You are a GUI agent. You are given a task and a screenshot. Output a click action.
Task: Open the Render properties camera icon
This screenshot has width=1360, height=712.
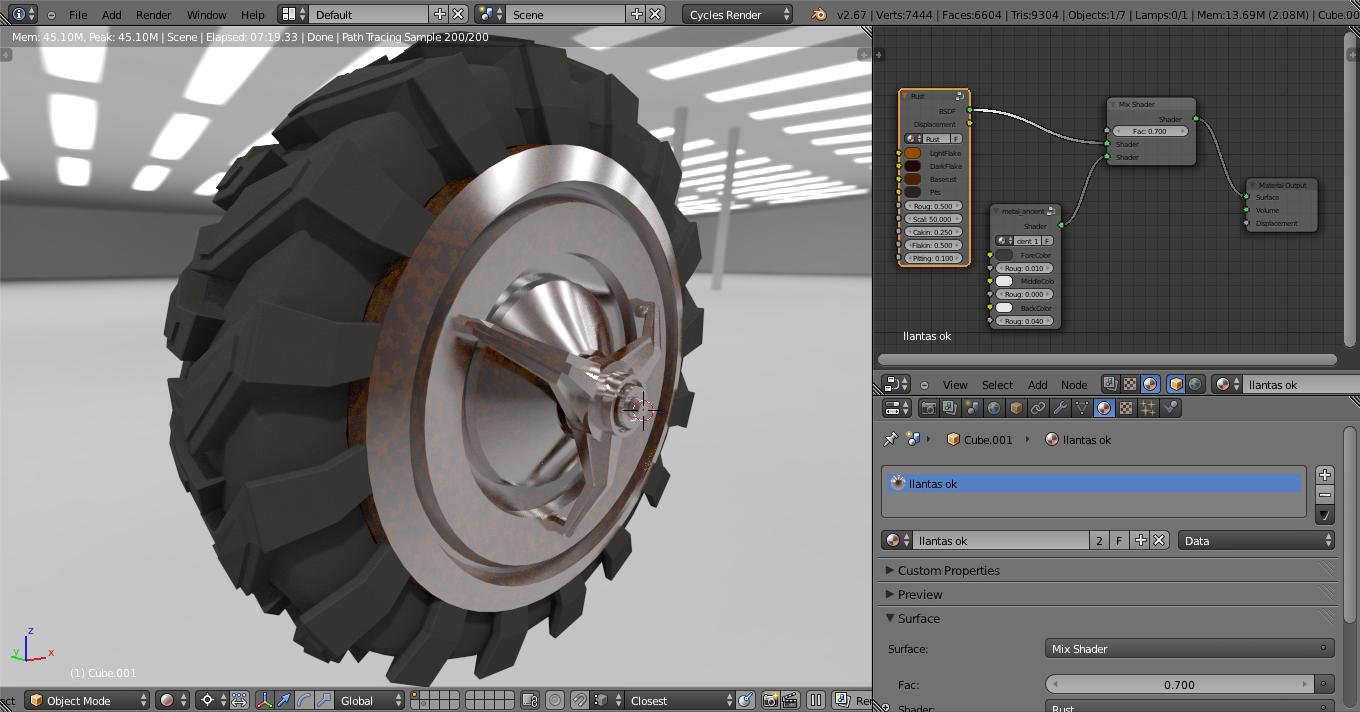[929, 408]
